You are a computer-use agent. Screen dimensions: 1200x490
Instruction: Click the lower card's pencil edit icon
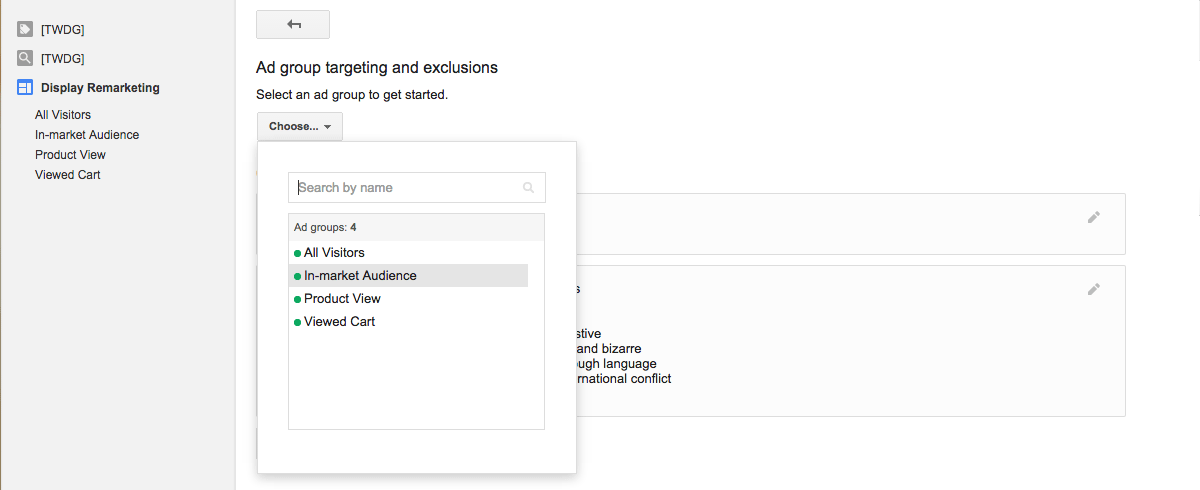(x=1094, y=289)
